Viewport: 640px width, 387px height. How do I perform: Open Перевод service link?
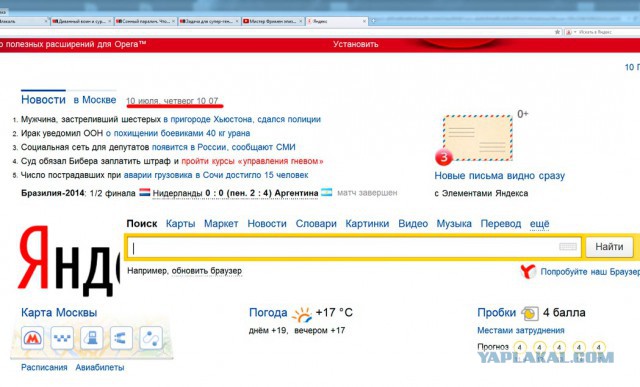[x=500, y=224]
